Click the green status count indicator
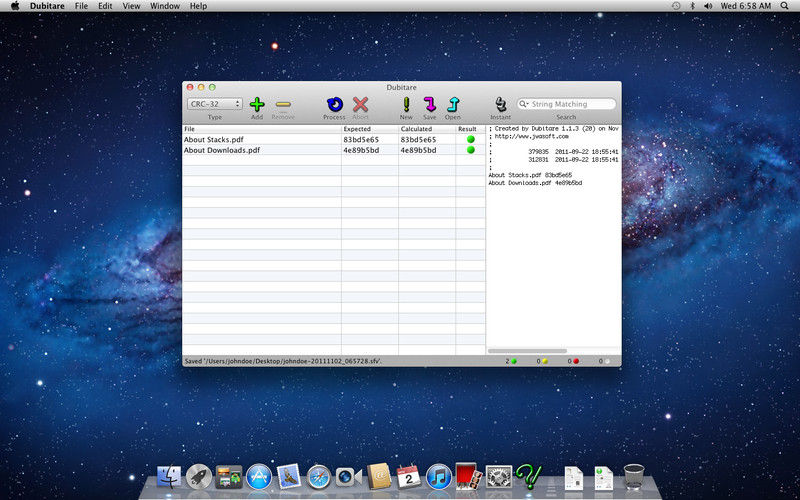Screen dimensions: 800x500 coord(511,361)
